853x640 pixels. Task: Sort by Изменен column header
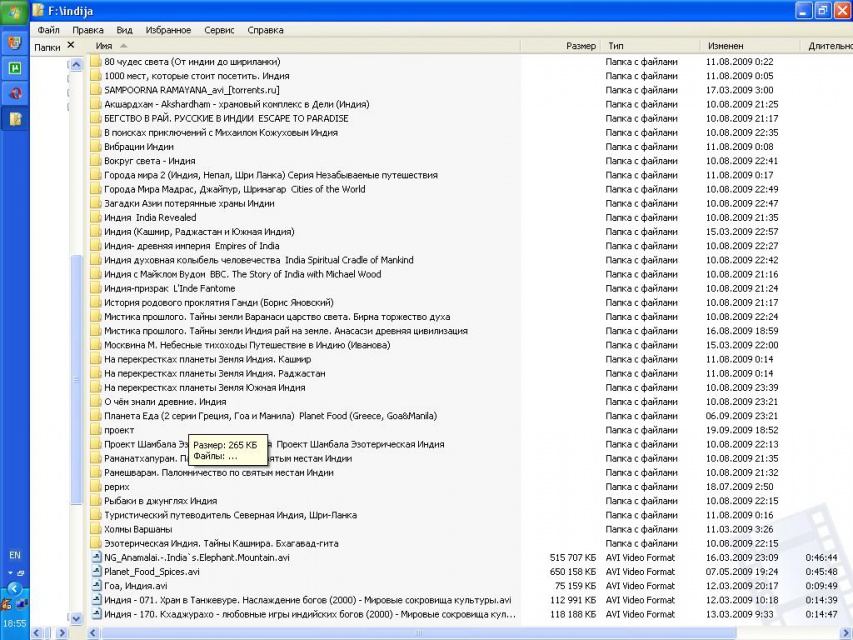click(725, 46)
